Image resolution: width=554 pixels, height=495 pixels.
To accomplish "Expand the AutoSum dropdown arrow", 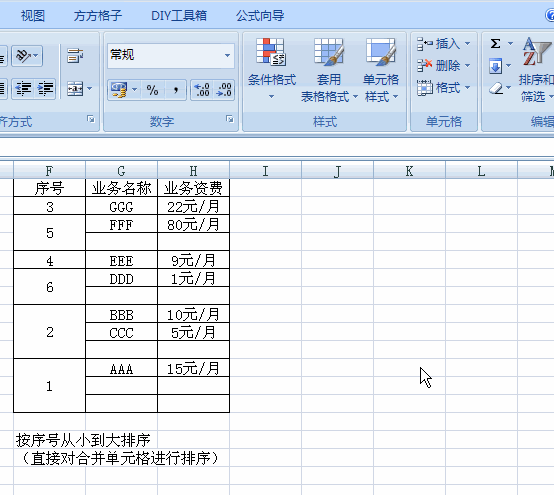I will pyautogui.click(x=510, y=43).
